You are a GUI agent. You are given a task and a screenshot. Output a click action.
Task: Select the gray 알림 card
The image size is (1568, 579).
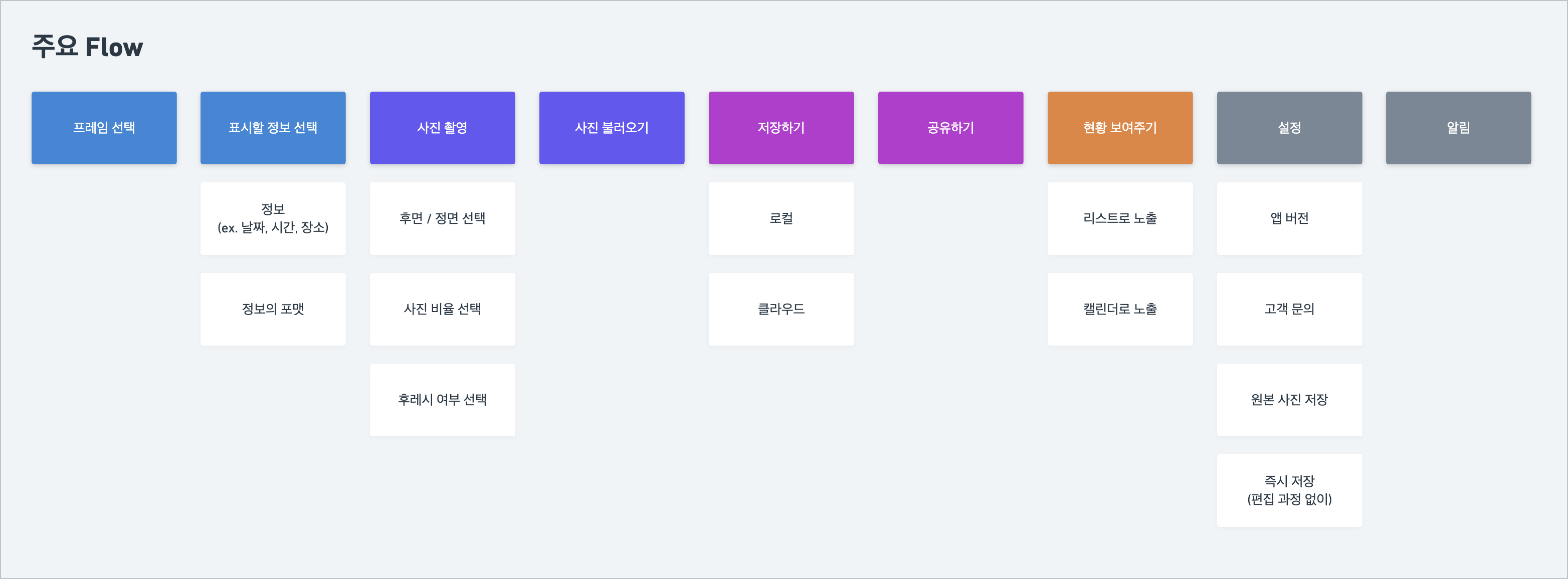pyautogui.click(x=1458, y=128)
